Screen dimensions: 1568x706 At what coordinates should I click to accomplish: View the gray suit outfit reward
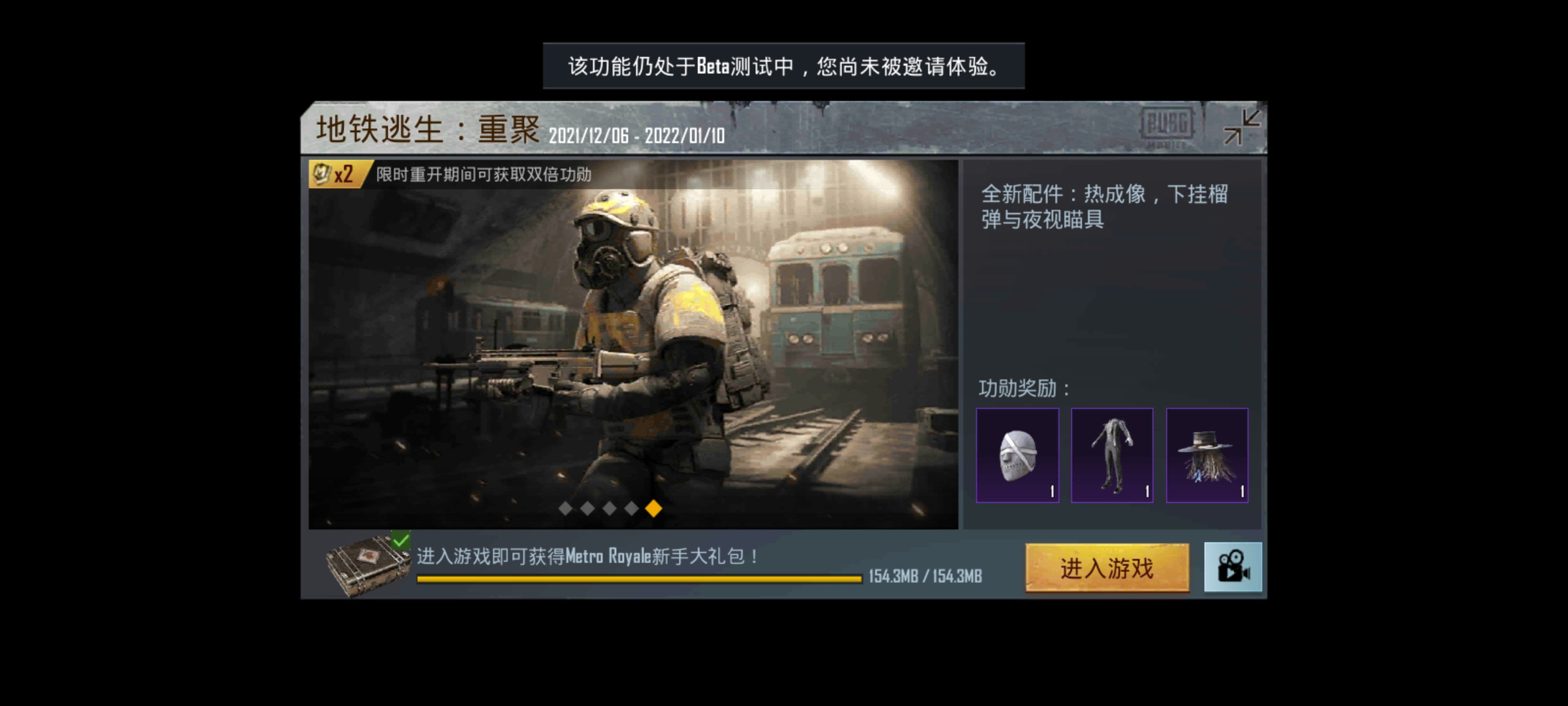pos(1112,456)
